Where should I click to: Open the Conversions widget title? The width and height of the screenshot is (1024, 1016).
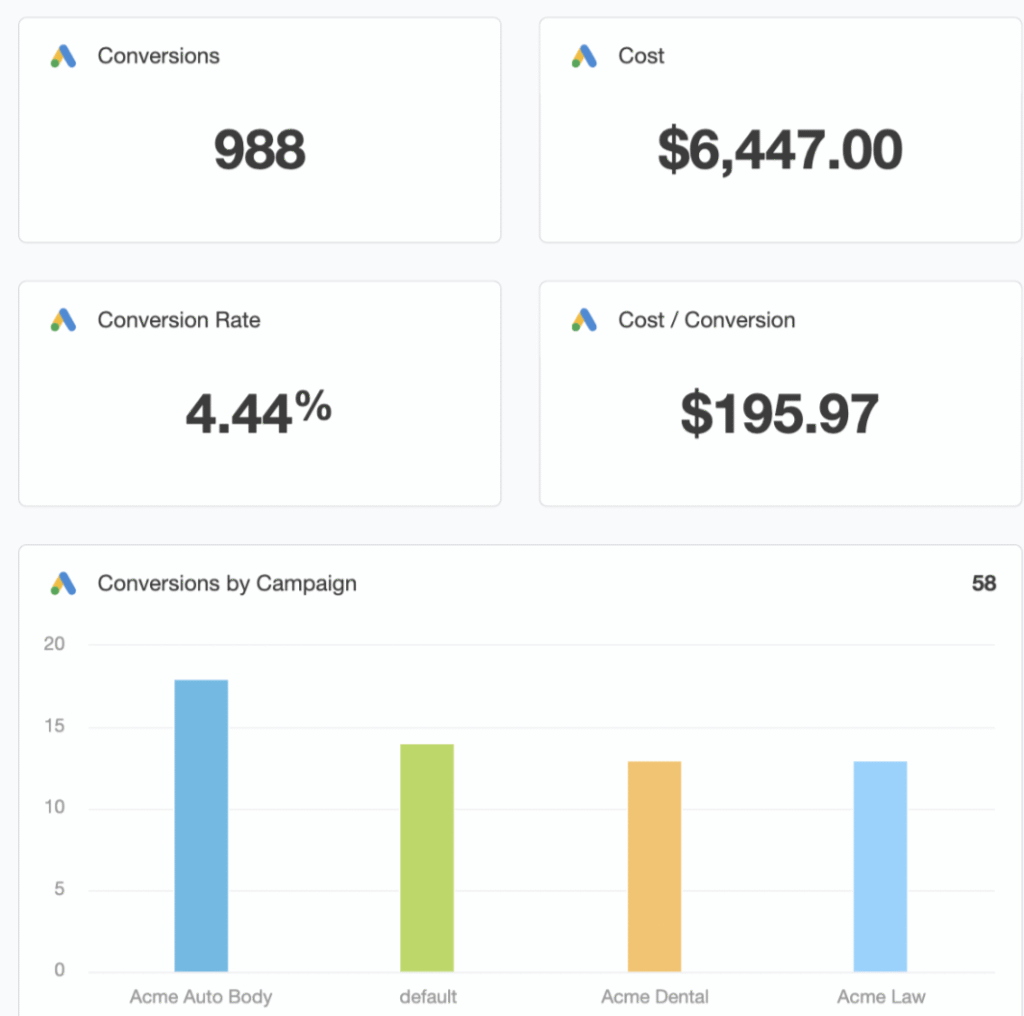pos(158,56)
